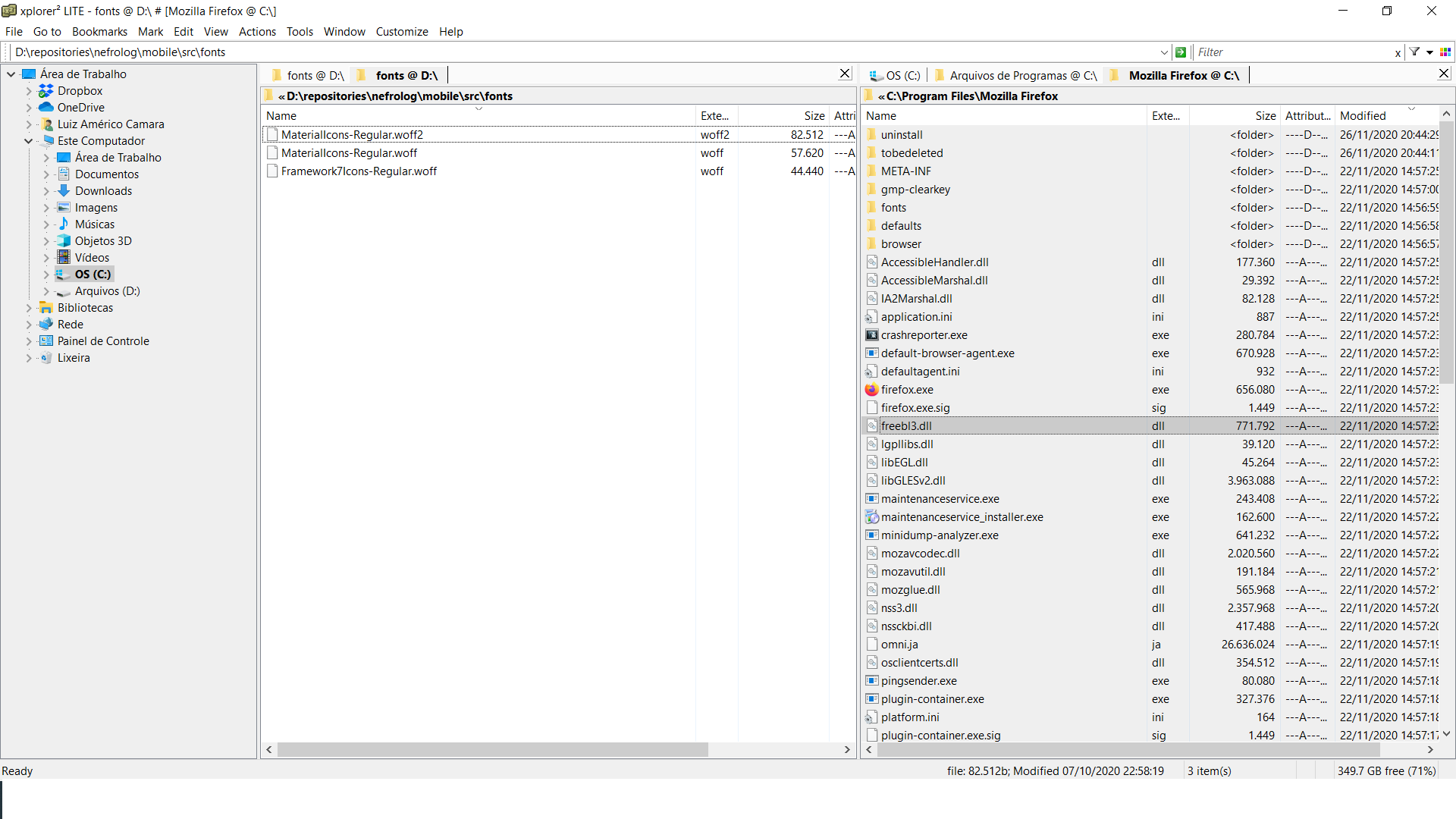Click the left pane horizontal scrollbar

pos(493,749)
